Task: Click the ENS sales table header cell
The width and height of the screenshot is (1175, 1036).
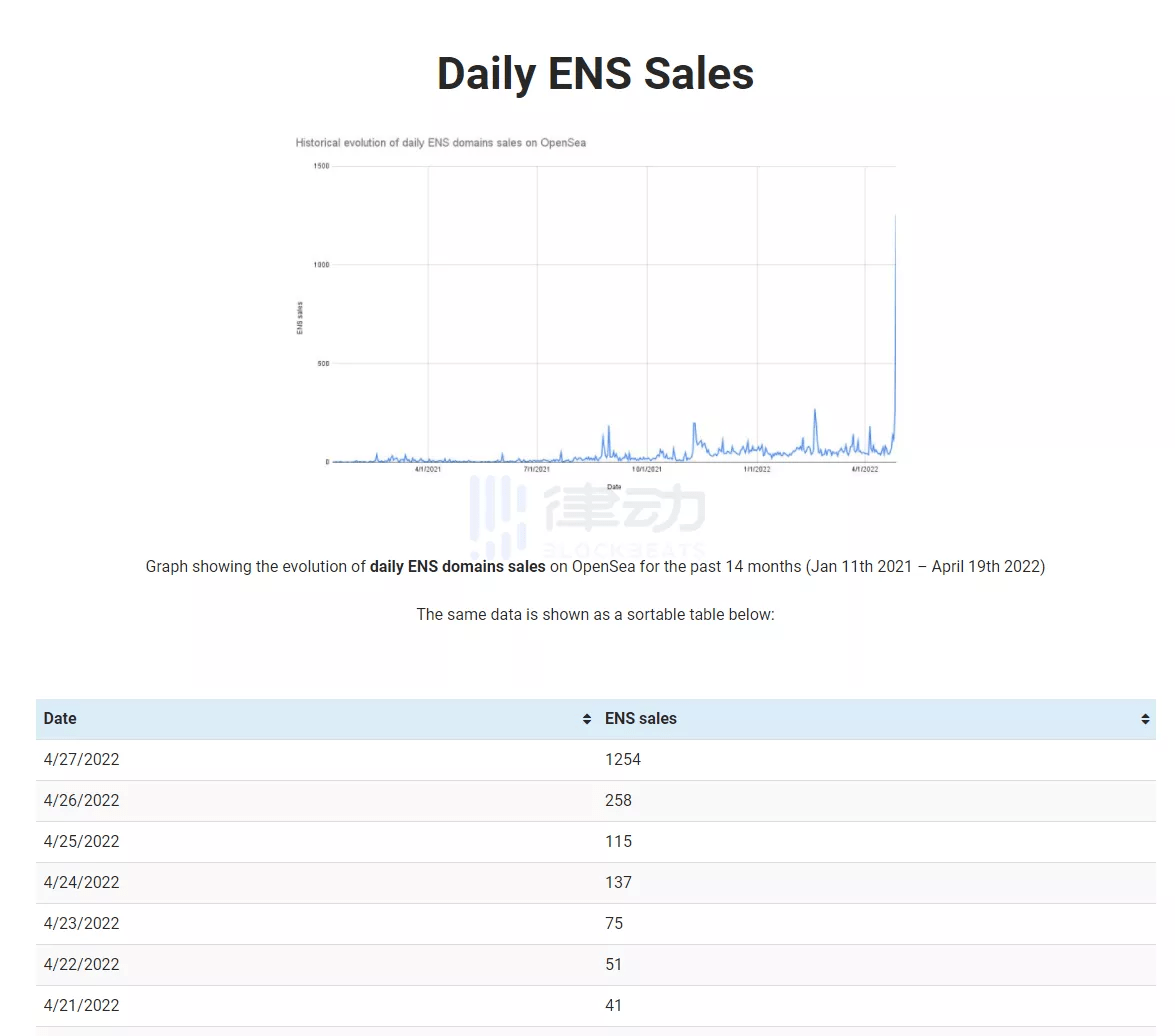Action: [641, 718]
